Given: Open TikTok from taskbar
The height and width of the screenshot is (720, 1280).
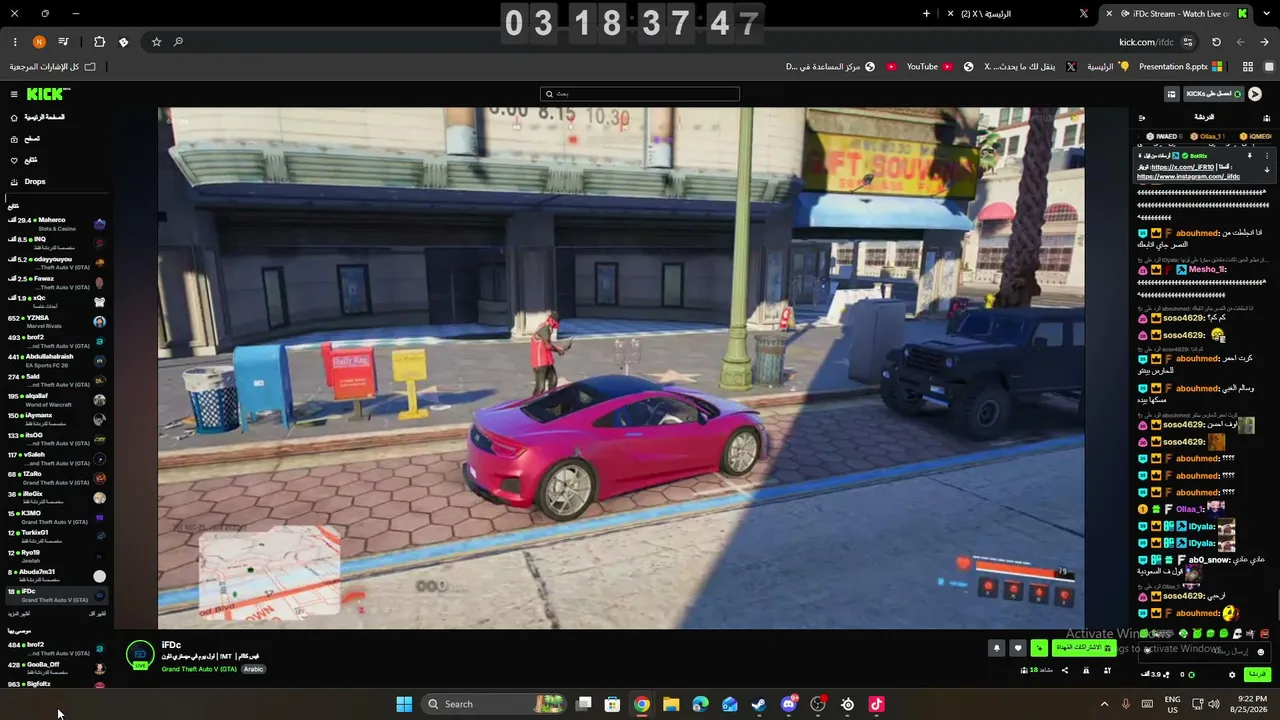Looking at the screenshot, I should 877,704.
